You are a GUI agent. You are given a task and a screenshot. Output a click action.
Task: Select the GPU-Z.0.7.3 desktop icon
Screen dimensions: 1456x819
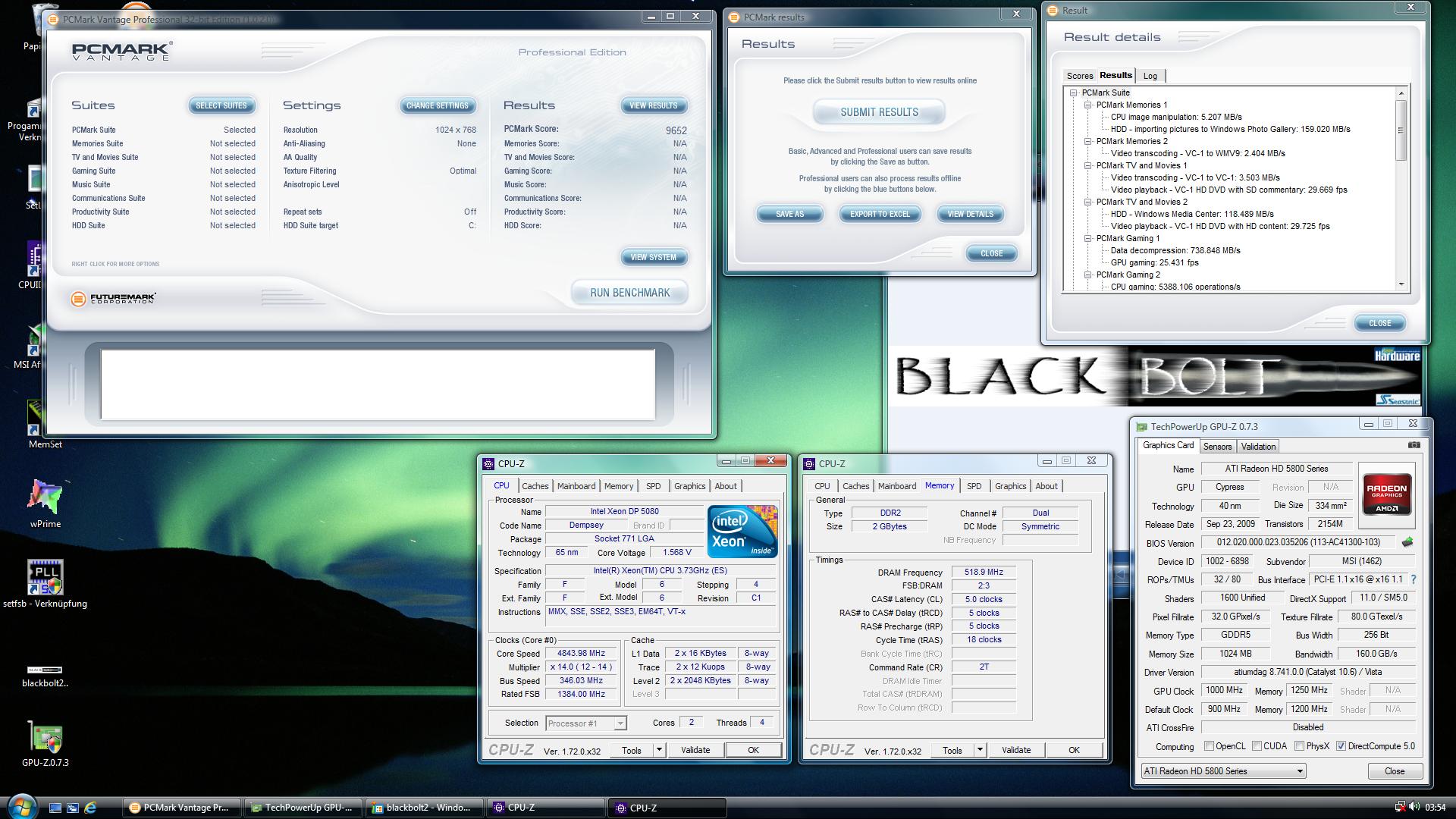tap(45, 745)
